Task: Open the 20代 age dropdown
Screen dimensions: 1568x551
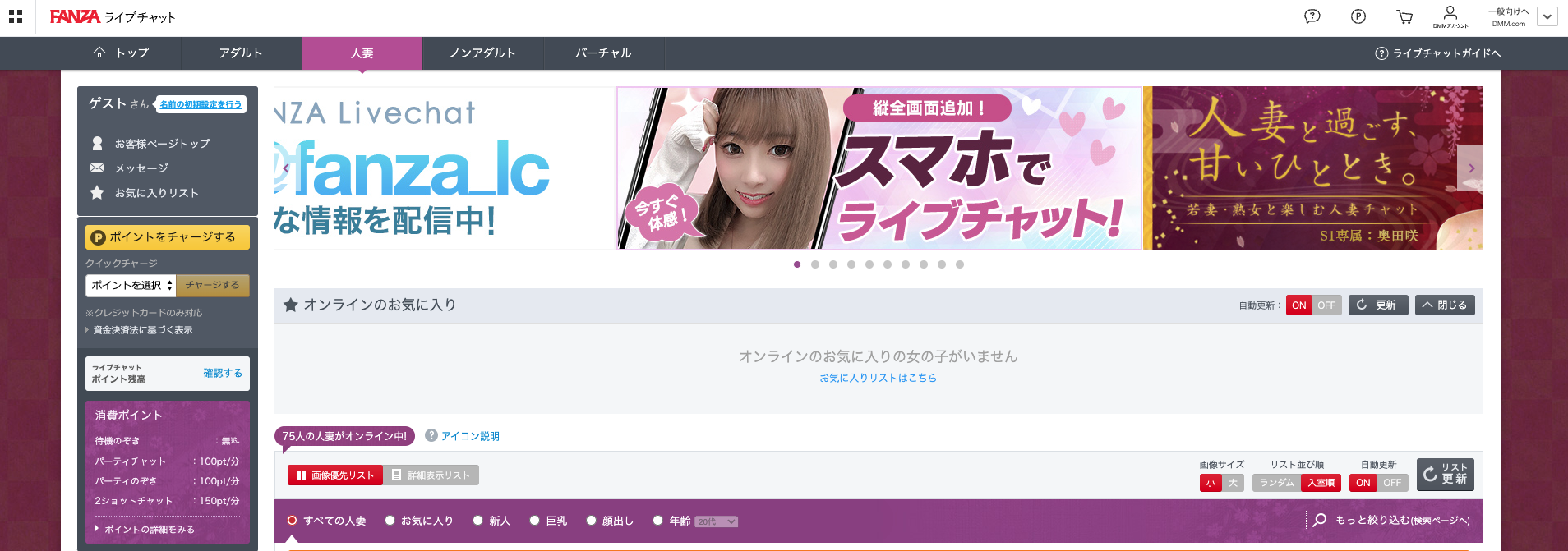Action: [x=717, y=521]
